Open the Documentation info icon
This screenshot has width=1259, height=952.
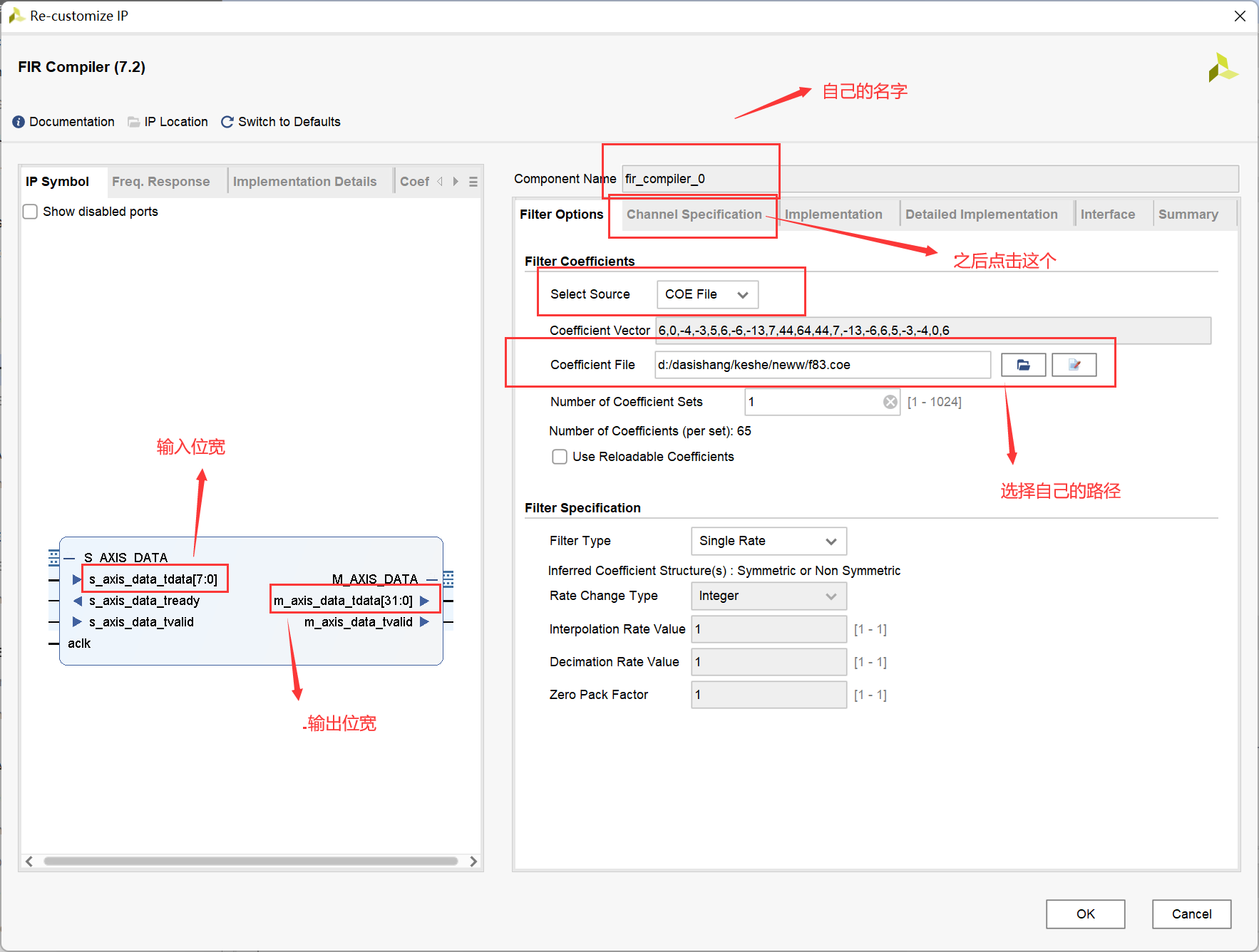pyautogui.click(x=19, y=122)
